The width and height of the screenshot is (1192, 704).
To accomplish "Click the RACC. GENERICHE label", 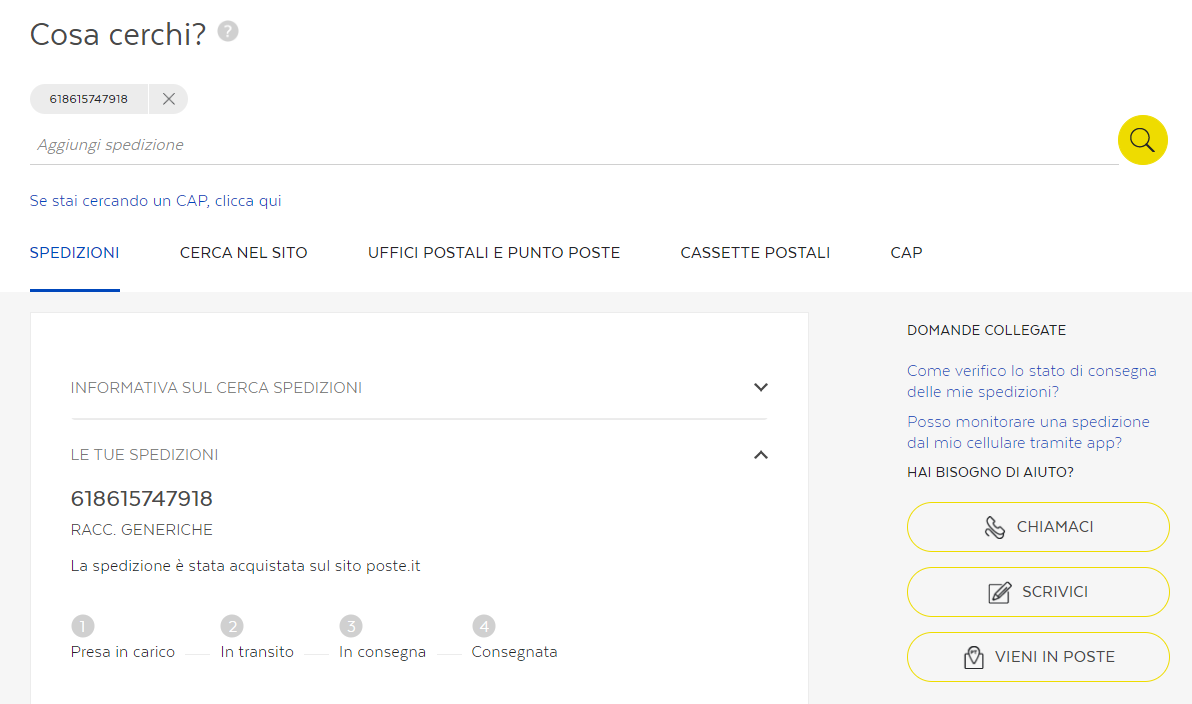I will pyautogui.click(x=141, y=530).
